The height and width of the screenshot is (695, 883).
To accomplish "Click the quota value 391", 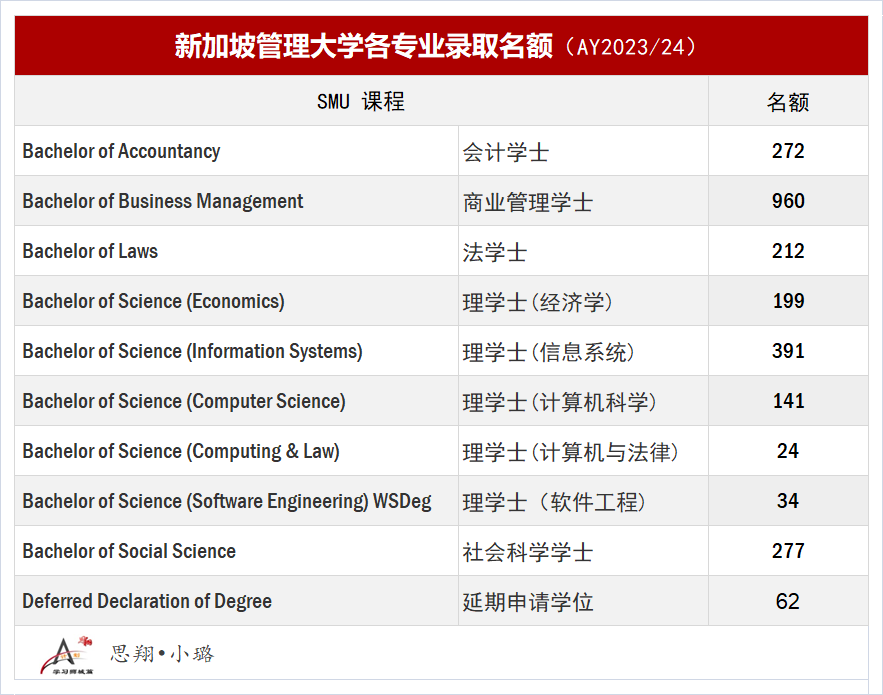I will click(788, 351).
